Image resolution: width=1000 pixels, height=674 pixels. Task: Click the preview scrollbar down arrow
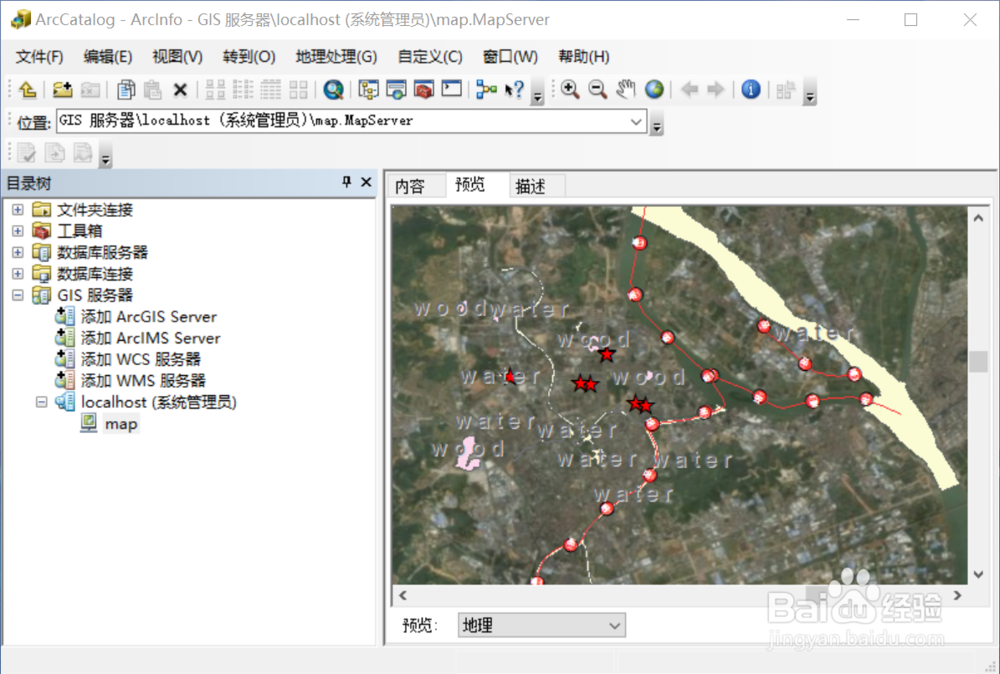tap(978, 575)
